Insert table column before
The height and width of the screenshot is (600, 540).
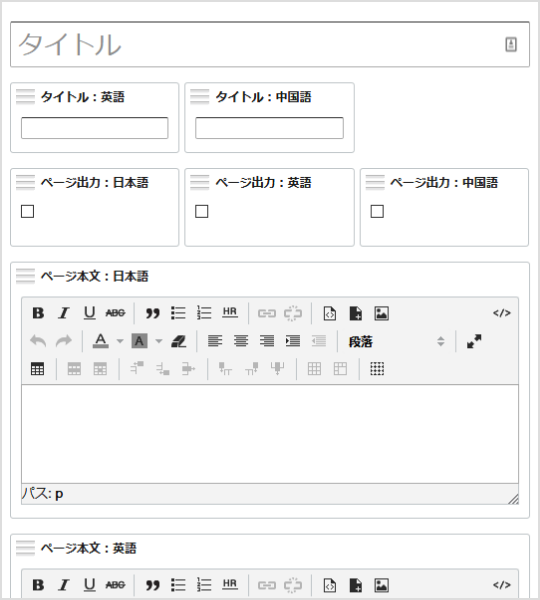click(x=225, y=369)
